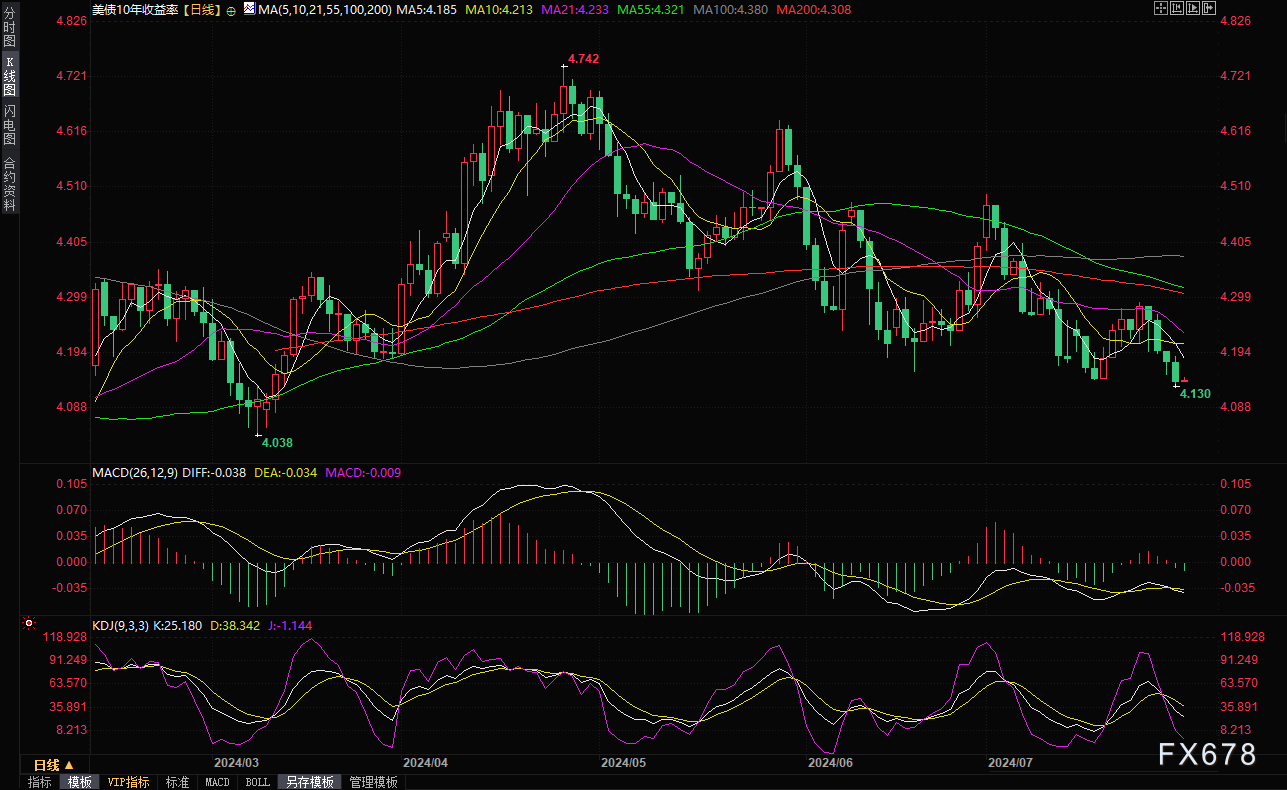This screenshot has height=790, width=1287.
Task: Select the BOLL template button
Action: tap(257, 782)
